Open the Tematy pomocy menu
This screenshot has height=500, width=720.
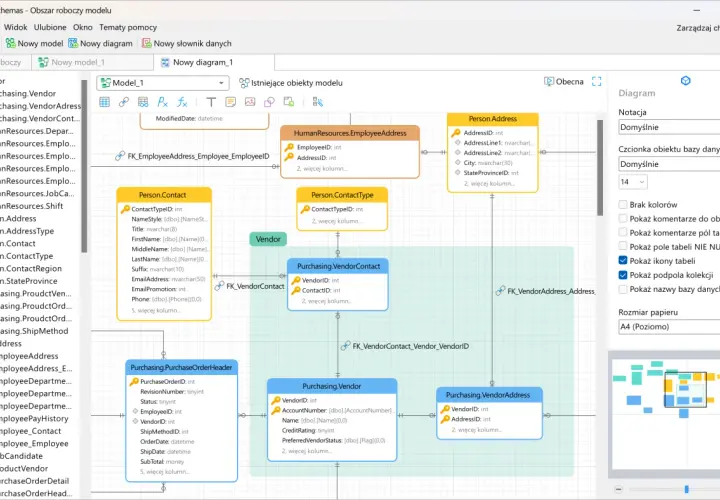[x=128, y=28]
